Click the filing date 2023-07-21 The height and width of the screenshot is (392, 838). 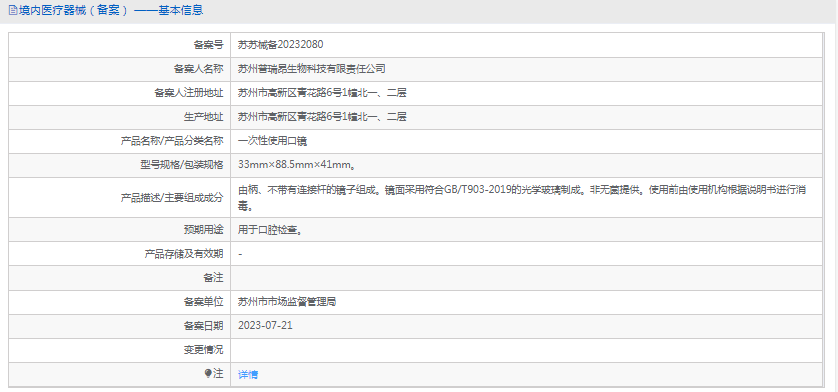pos(265,326)
